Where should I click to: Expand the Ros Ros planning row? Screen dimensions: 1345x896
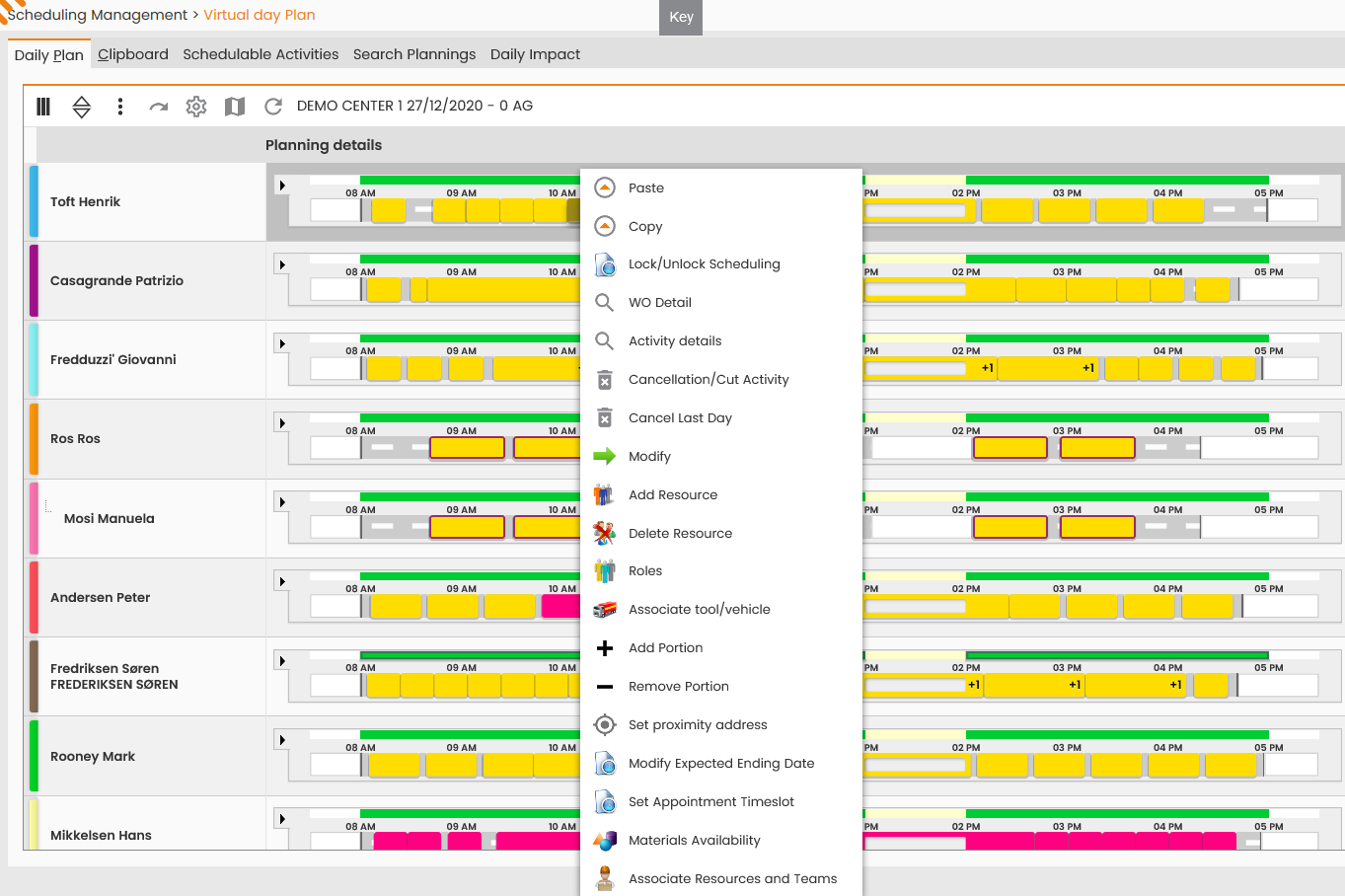[282, 423]
